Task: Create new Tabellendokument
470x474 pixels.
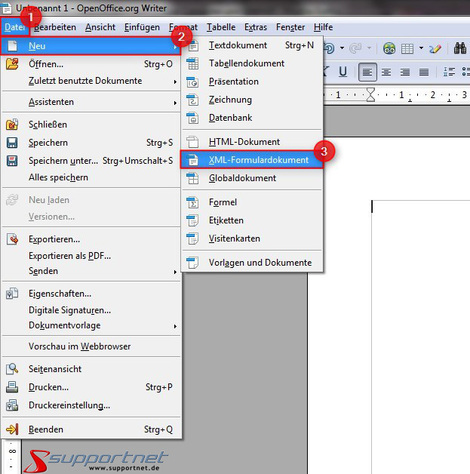Action: [252, 63]
